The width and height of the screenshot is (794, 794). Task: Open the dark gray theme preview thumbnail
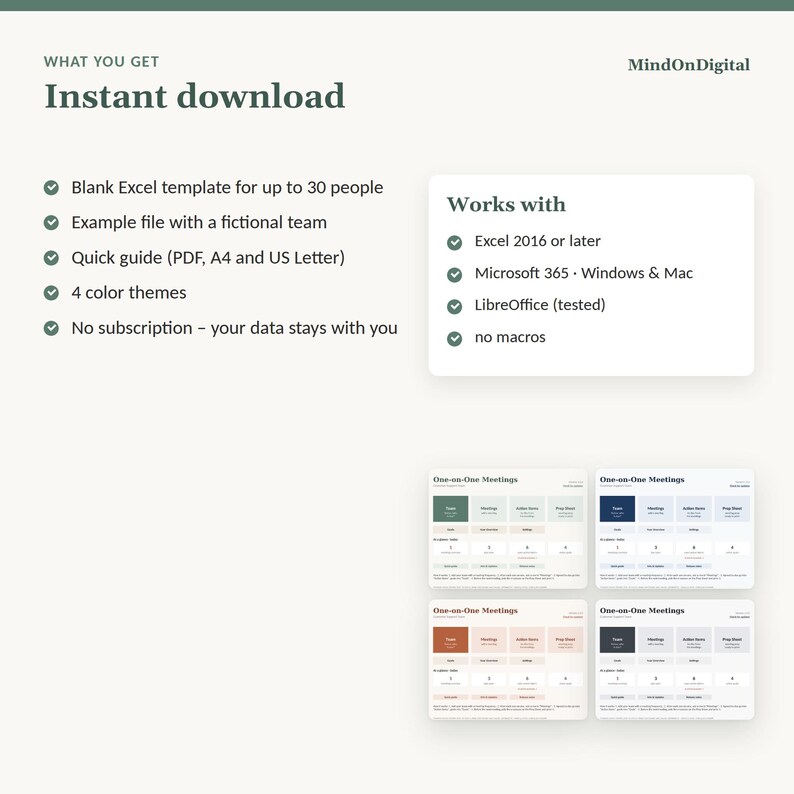pos(674,660)
